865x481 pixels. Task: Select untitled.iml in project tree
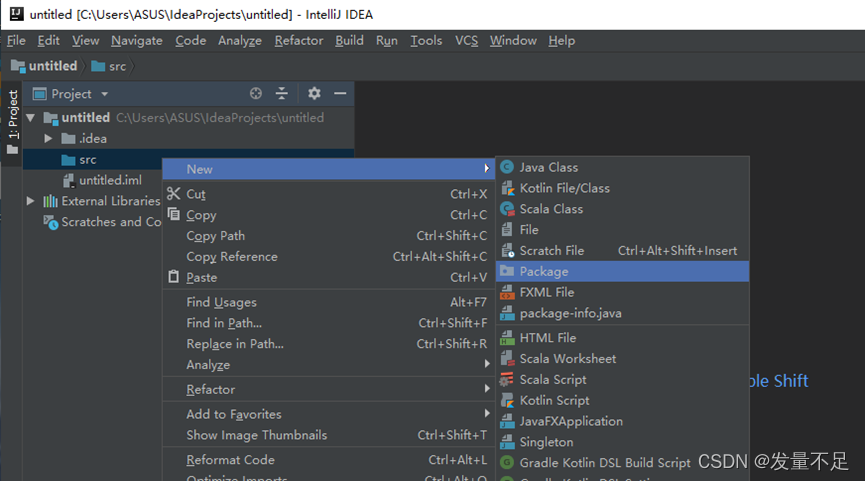(110, 180)
